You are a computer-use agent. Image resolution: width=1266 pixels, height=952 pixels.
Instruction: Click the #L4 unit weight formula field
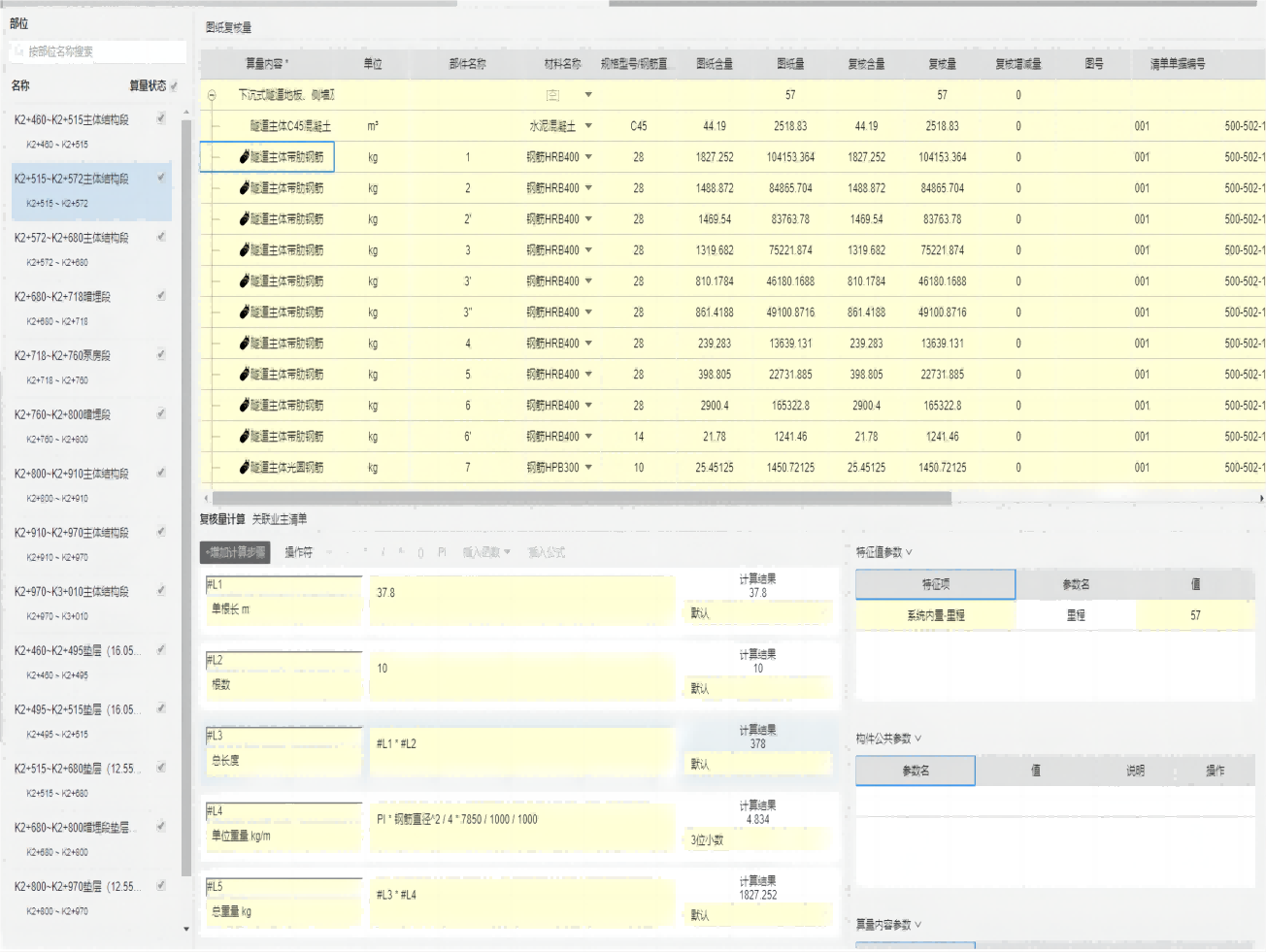point(520,821)
